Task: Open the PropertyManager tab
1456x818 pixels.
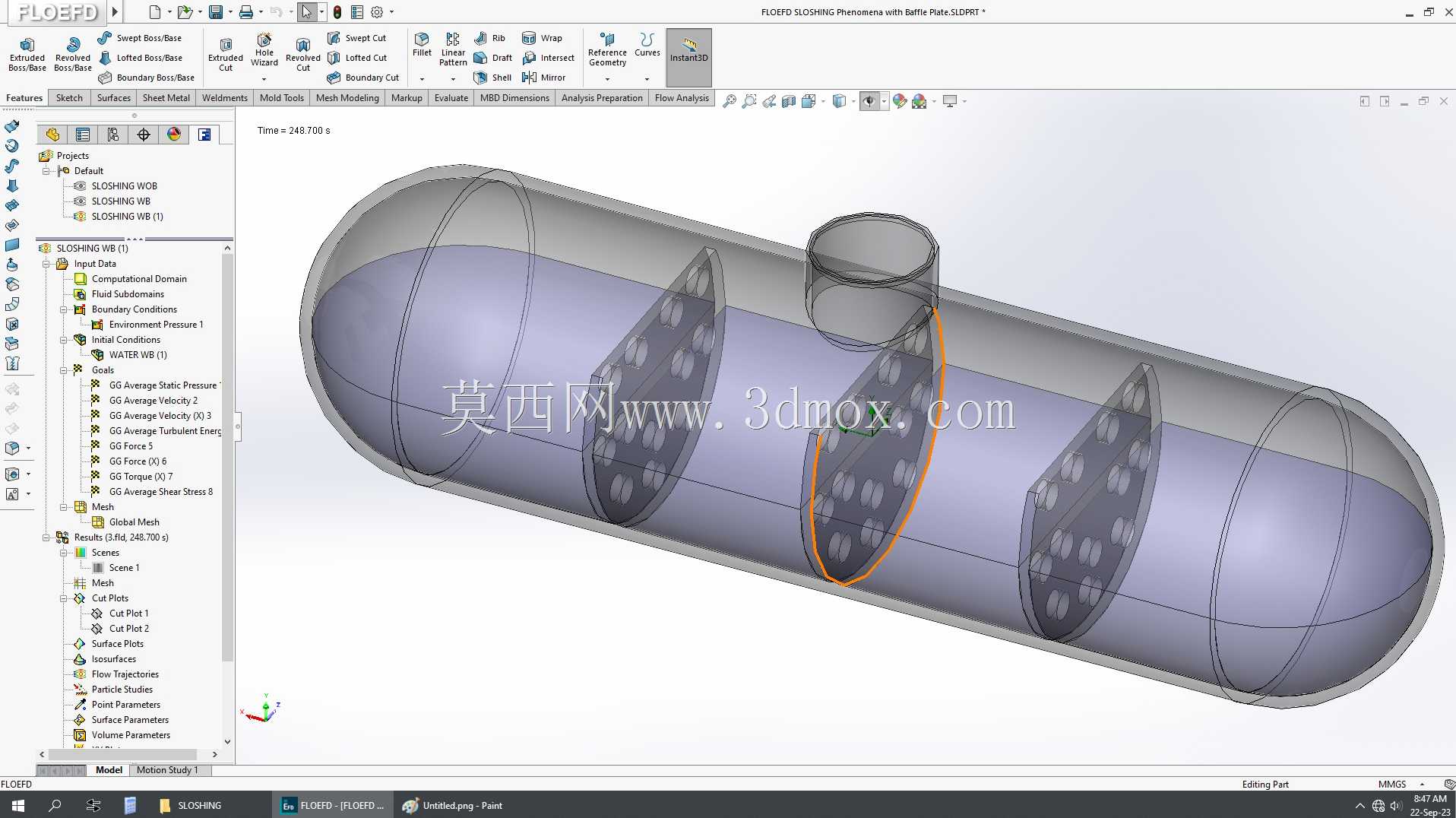Action: click(83, 135)
